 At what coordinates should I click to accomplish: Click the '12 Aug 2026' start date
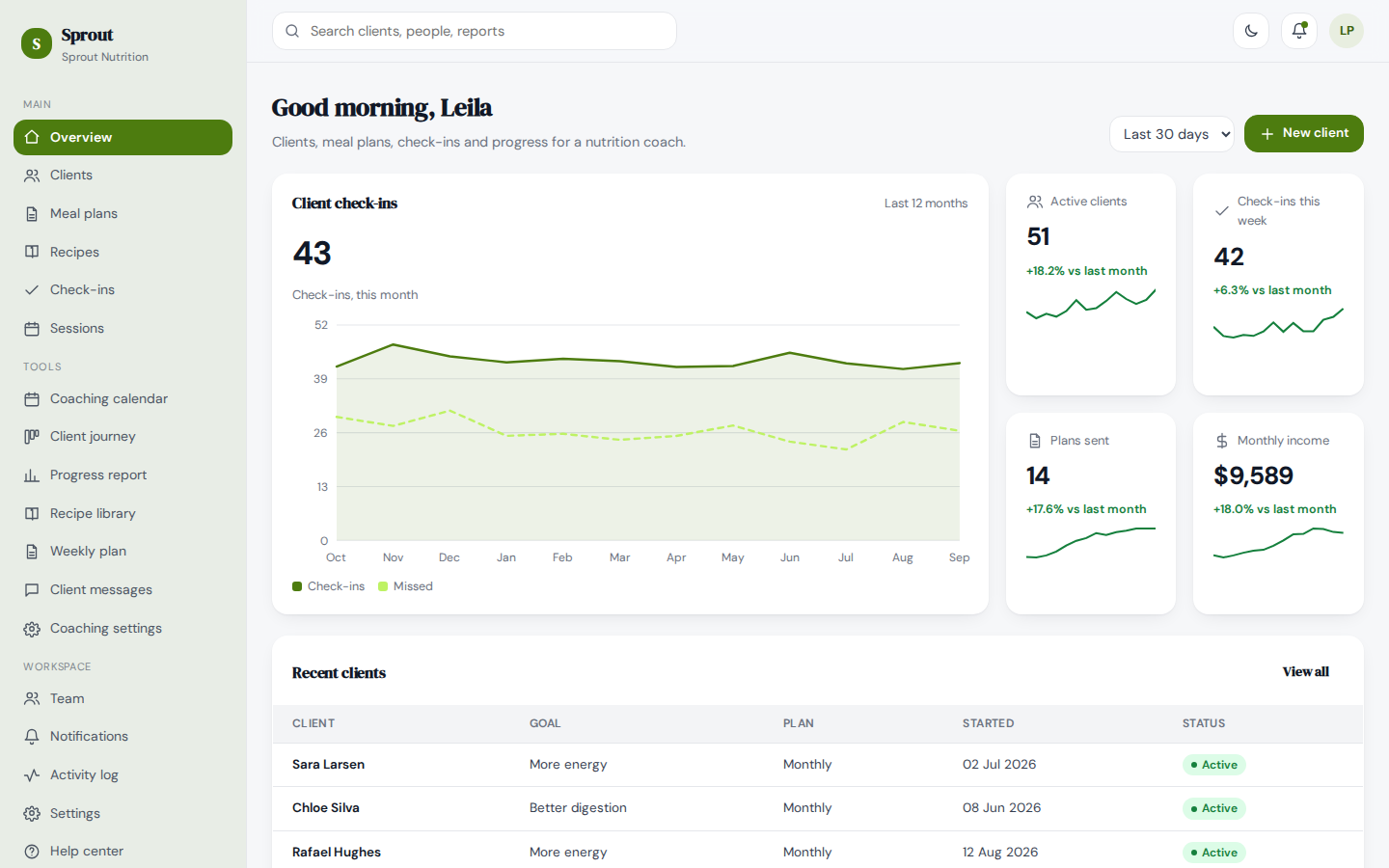click(x=1000, y=853)
